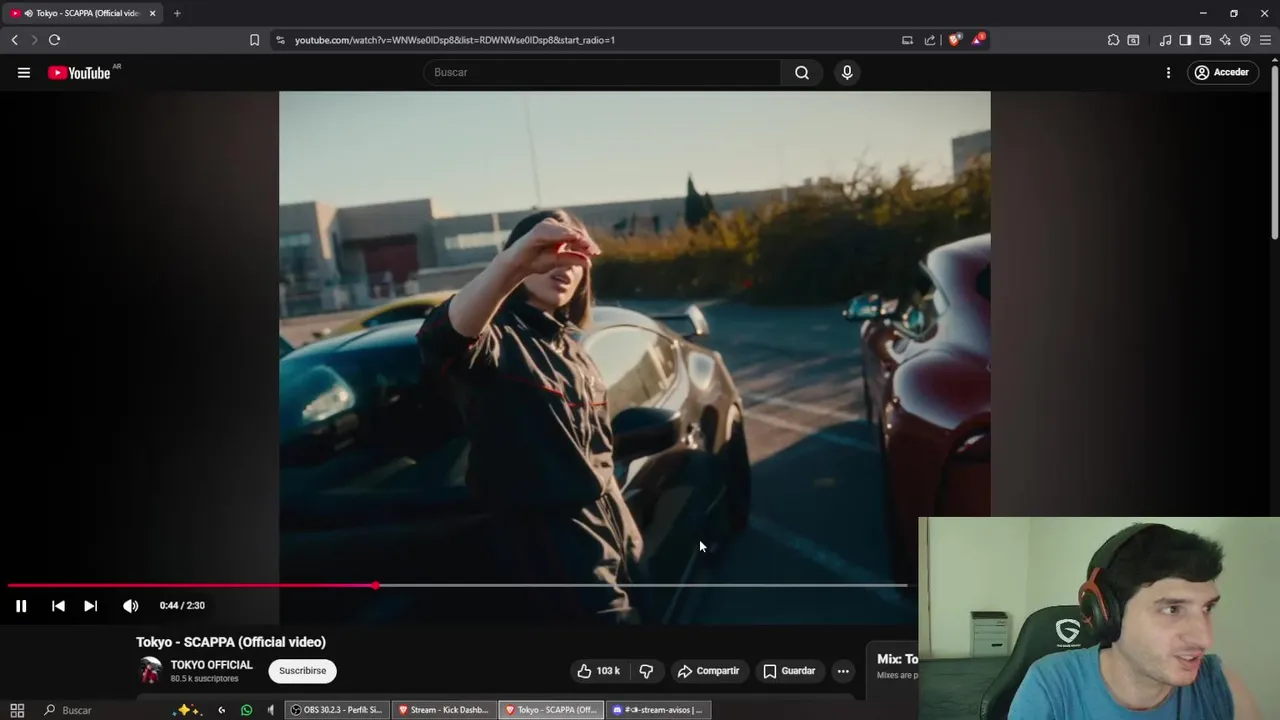1280x720 pixels.
Task: Click the progress bar scrubber handle
Action: click(375, 585)
